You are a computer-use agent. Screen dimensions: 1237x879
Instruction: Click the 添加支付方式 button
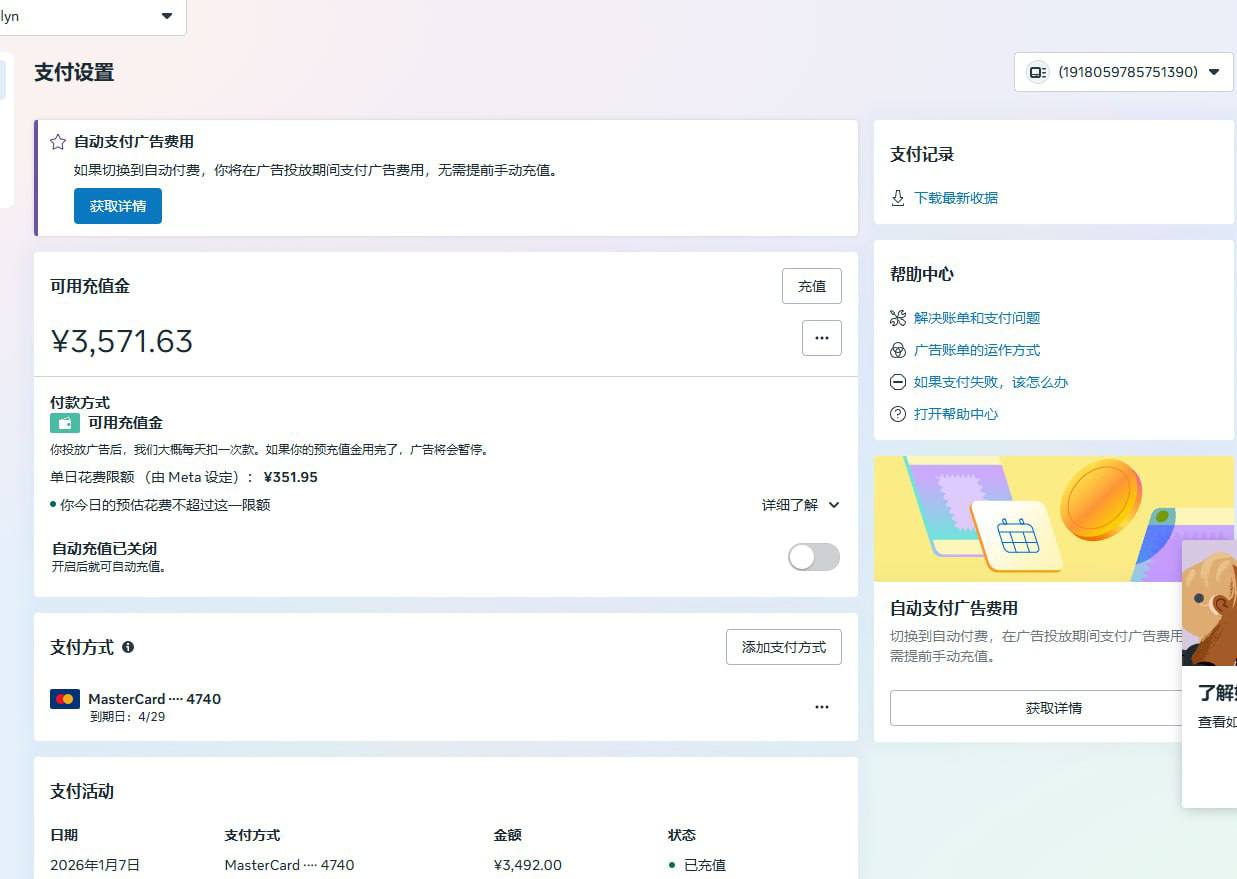[783, 647]
